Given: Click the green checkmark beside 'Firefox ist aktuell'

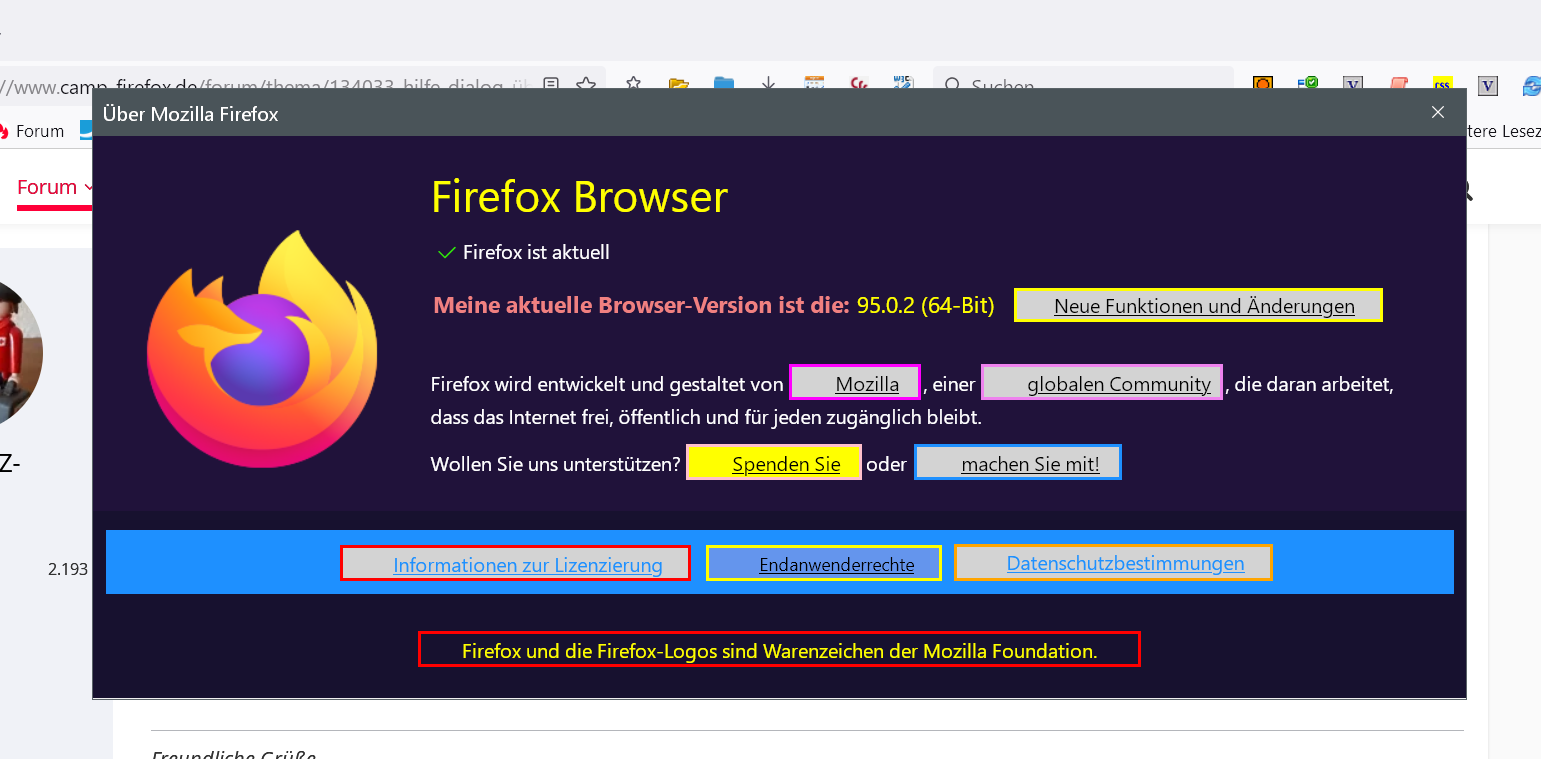Looking at the screenshot, I should pos(447,252).
